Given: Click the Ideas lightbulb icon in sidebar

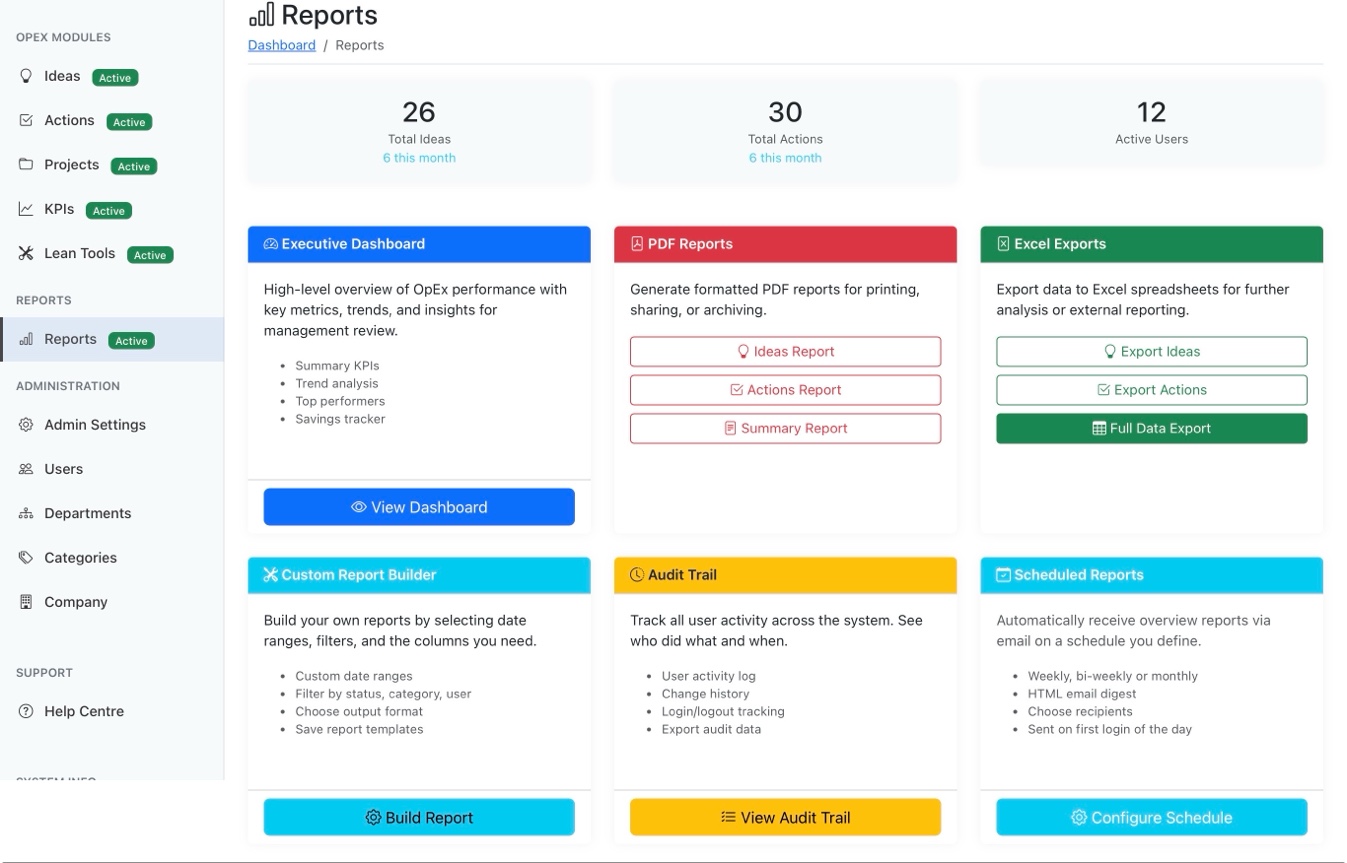Looking at the screenshot, I should (25, 76).
